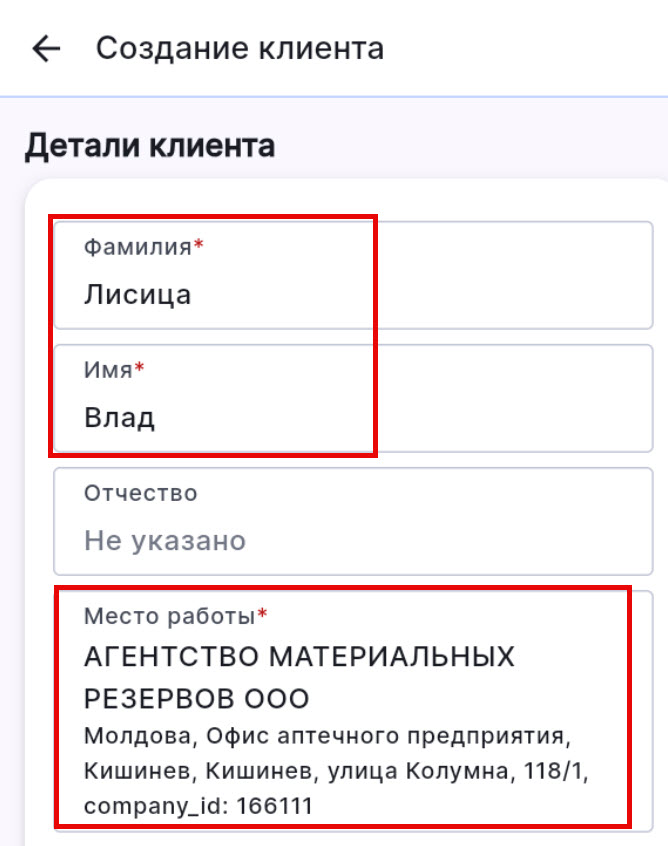
Task: Click the red asterisk next to Место работы
Action: [x=263, y=614]
